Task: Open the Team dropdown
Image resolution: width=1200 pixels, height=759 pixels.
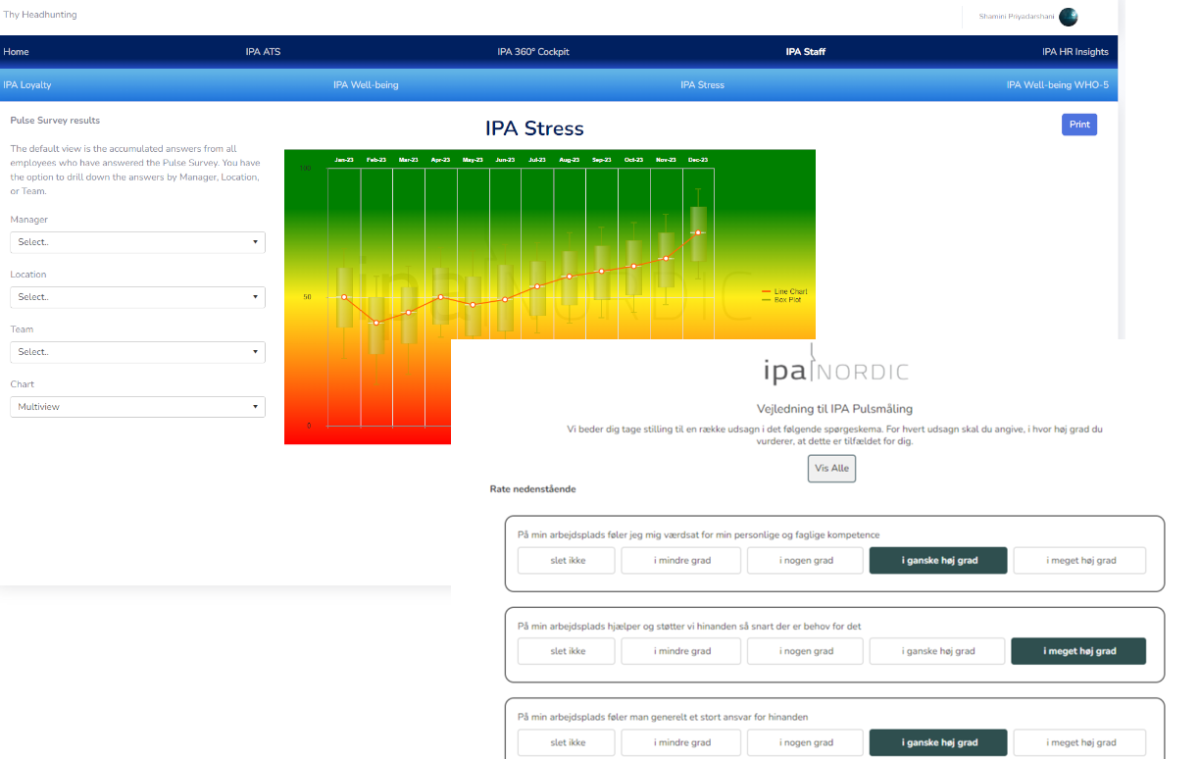Action: [138, 352]
